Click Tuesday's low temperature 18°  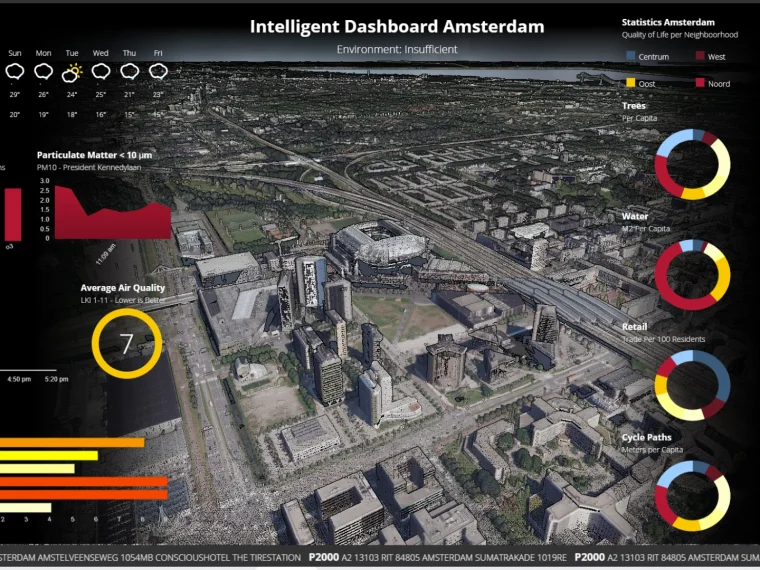pos(72,115)
